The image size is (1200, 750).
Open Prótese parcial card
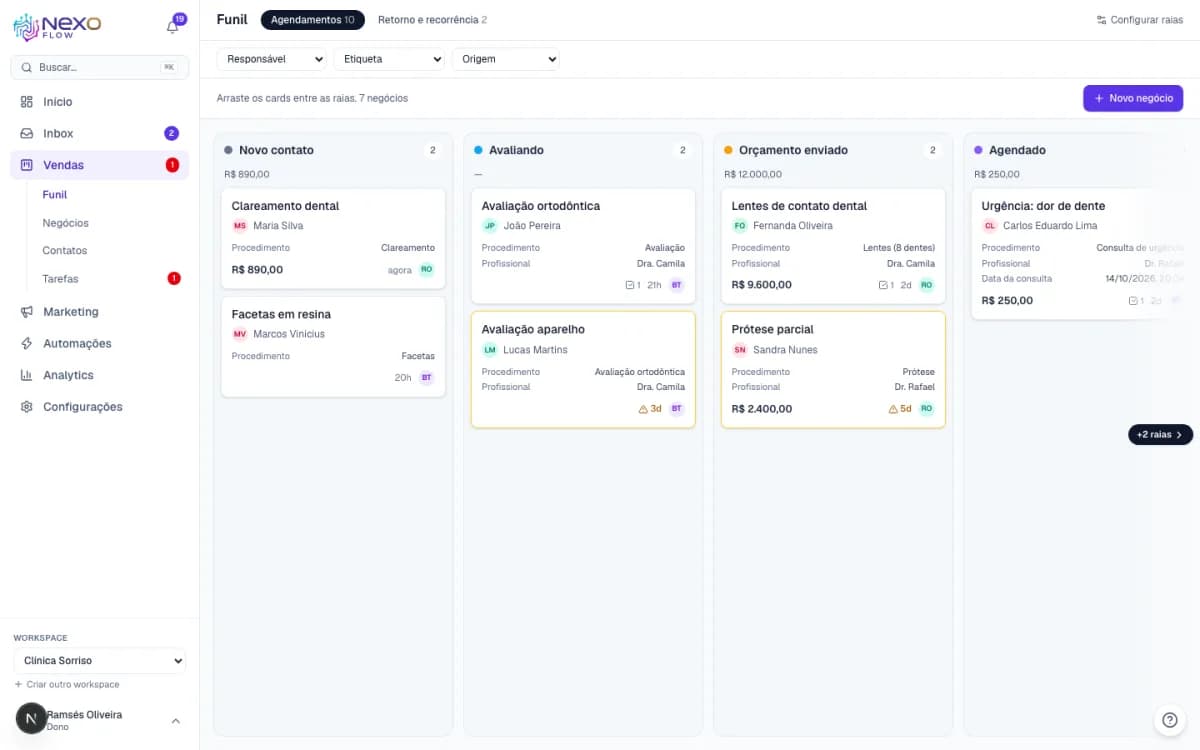point(833,370)
